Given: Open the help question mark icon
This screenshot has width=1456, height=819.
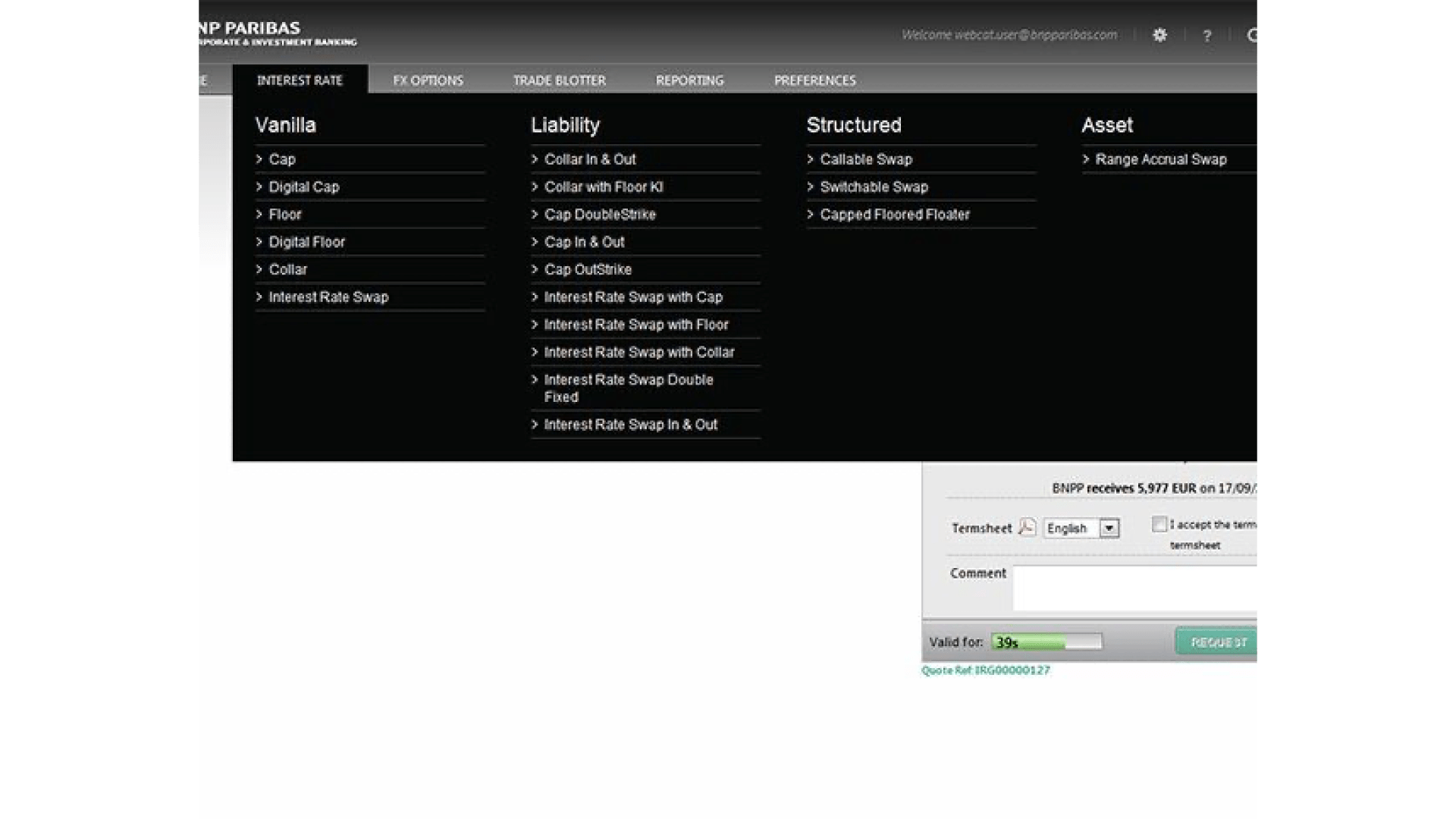Looking at the screenshot, I should 1207,36.
